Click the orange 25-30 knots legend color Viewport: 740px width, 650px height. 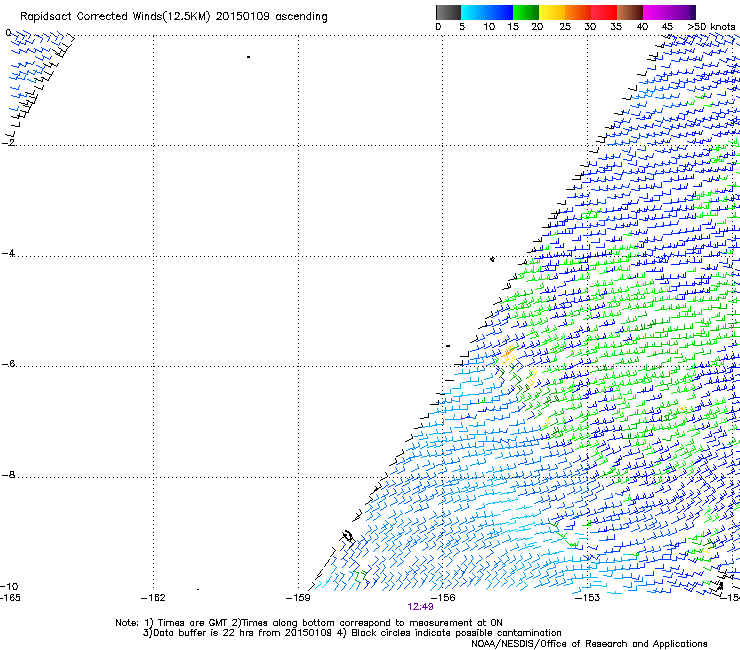[578, 12]
